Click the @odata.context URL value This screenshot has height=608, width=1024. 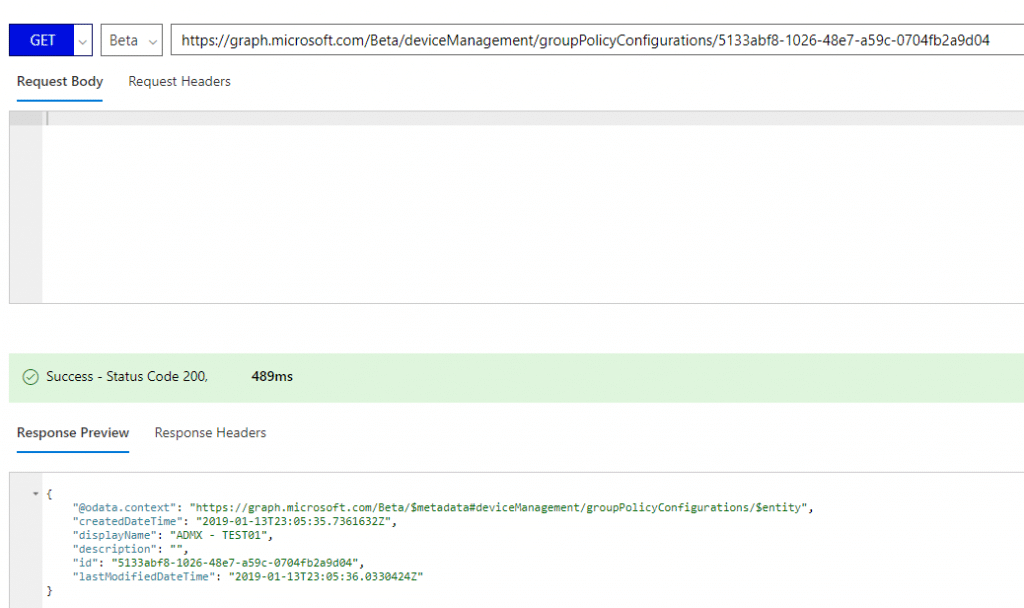499,507
